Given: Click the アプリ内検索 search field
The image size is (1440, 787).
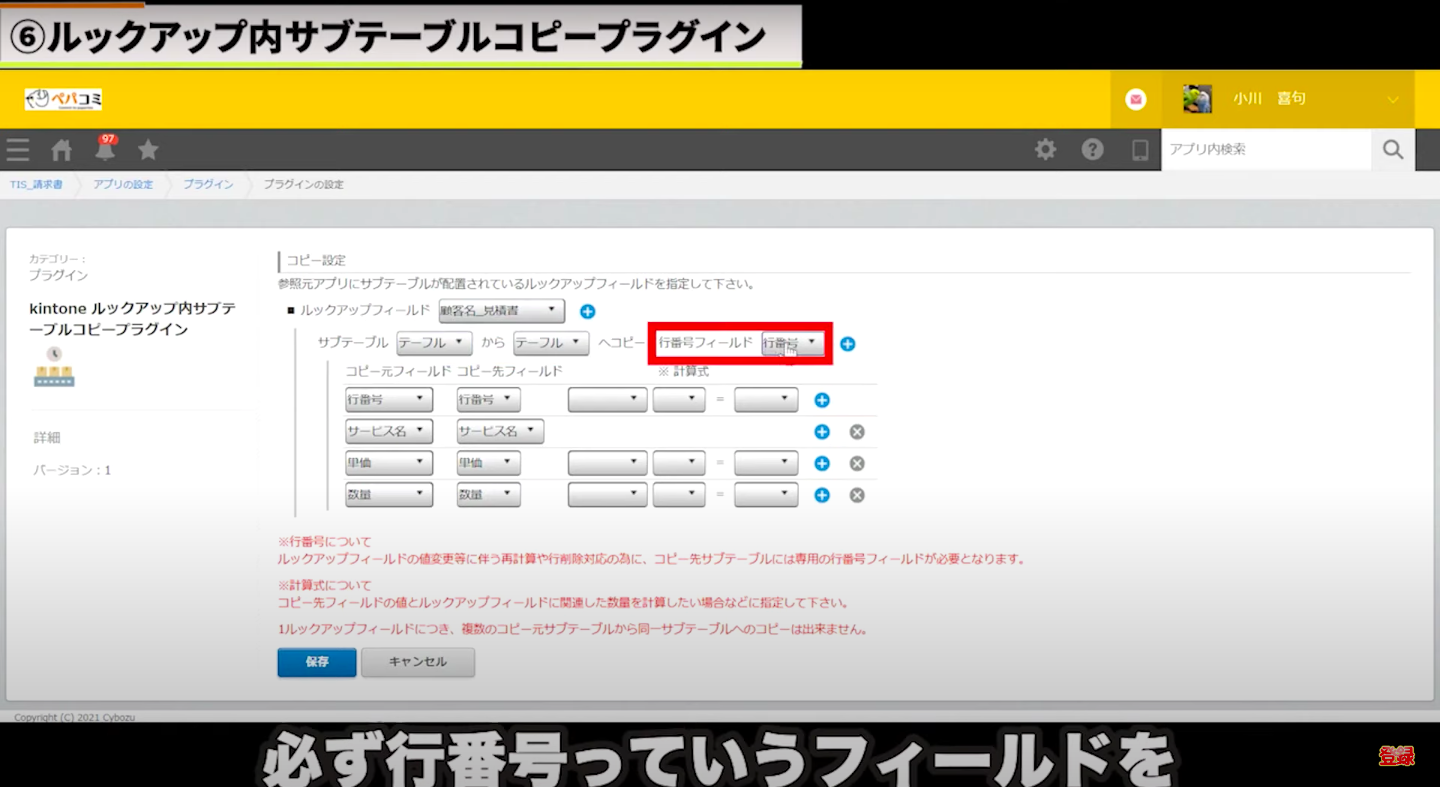Looking at the screenshot, I should (1265, 150).
